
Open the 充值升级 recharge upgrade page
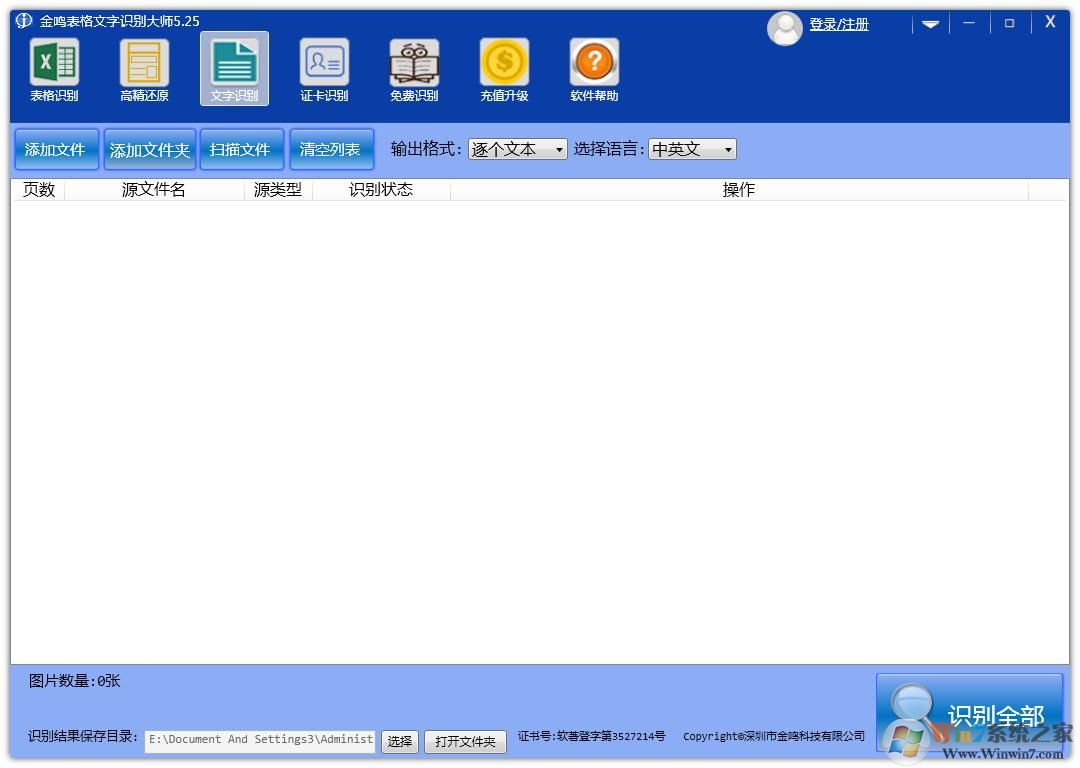coord(503,68)
